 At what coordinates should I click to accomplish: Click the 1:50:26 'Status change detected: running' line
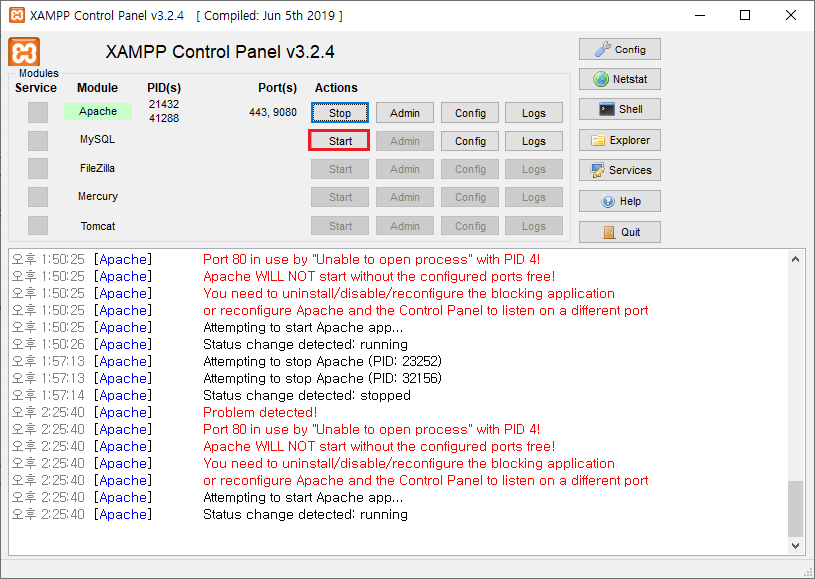click(x=305, y=344)
